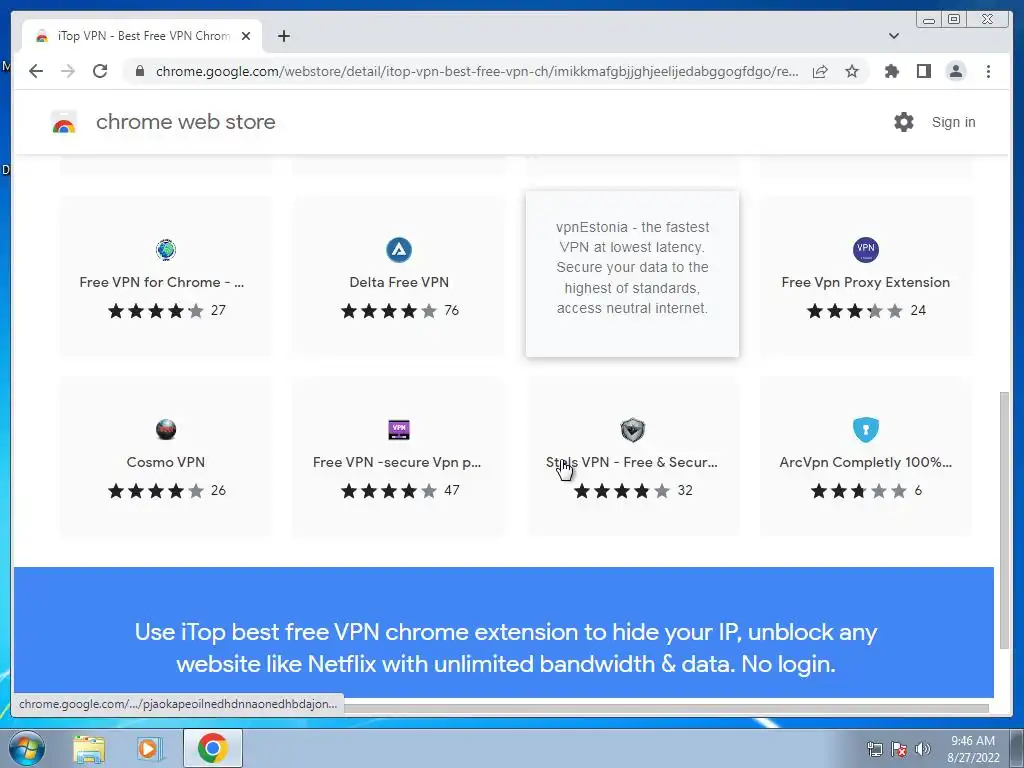1024x768 pixels.
Task: Open the Free Vpn Proxy Extension listing
Action: pyautogui.click(x=865, y=276)
